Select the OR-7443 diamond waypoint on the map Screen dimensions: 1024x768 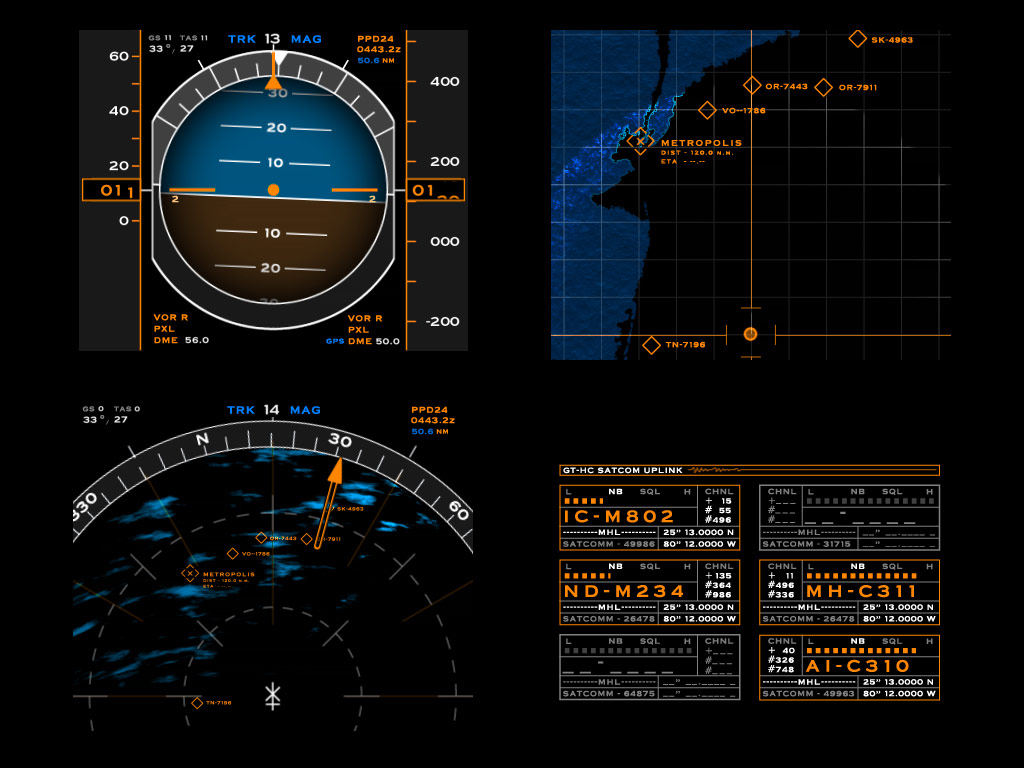752,86
